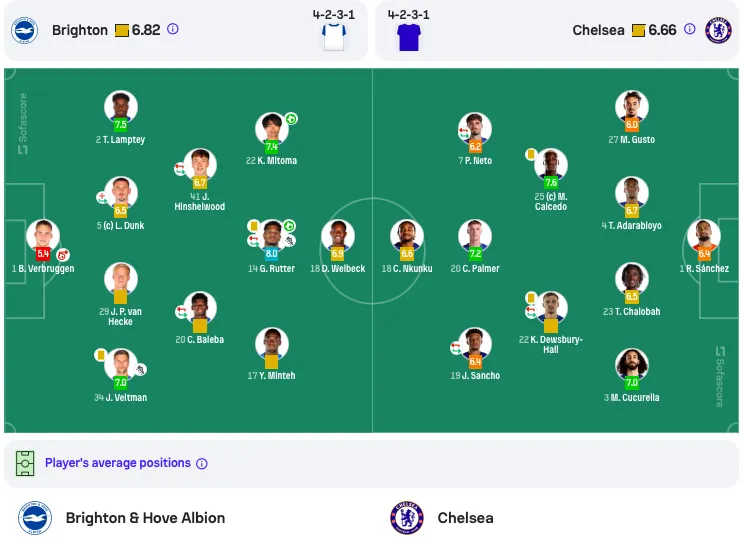
Task: Click the info icon beside Brighton's 6.82 rating
Action: point(173,29)
